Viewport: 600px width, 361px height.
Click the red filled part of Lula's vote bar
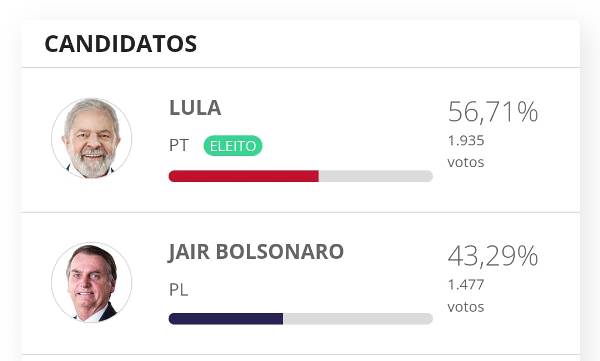[x=244, y=176]
